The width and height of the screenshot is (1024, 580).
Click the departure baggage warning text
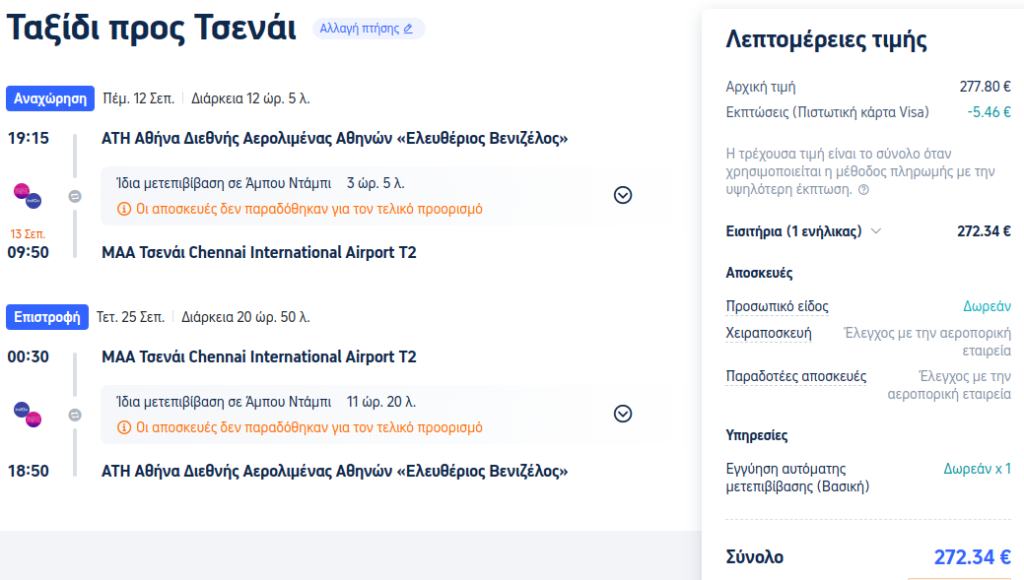pyautogui.click(x=309, y=209)
